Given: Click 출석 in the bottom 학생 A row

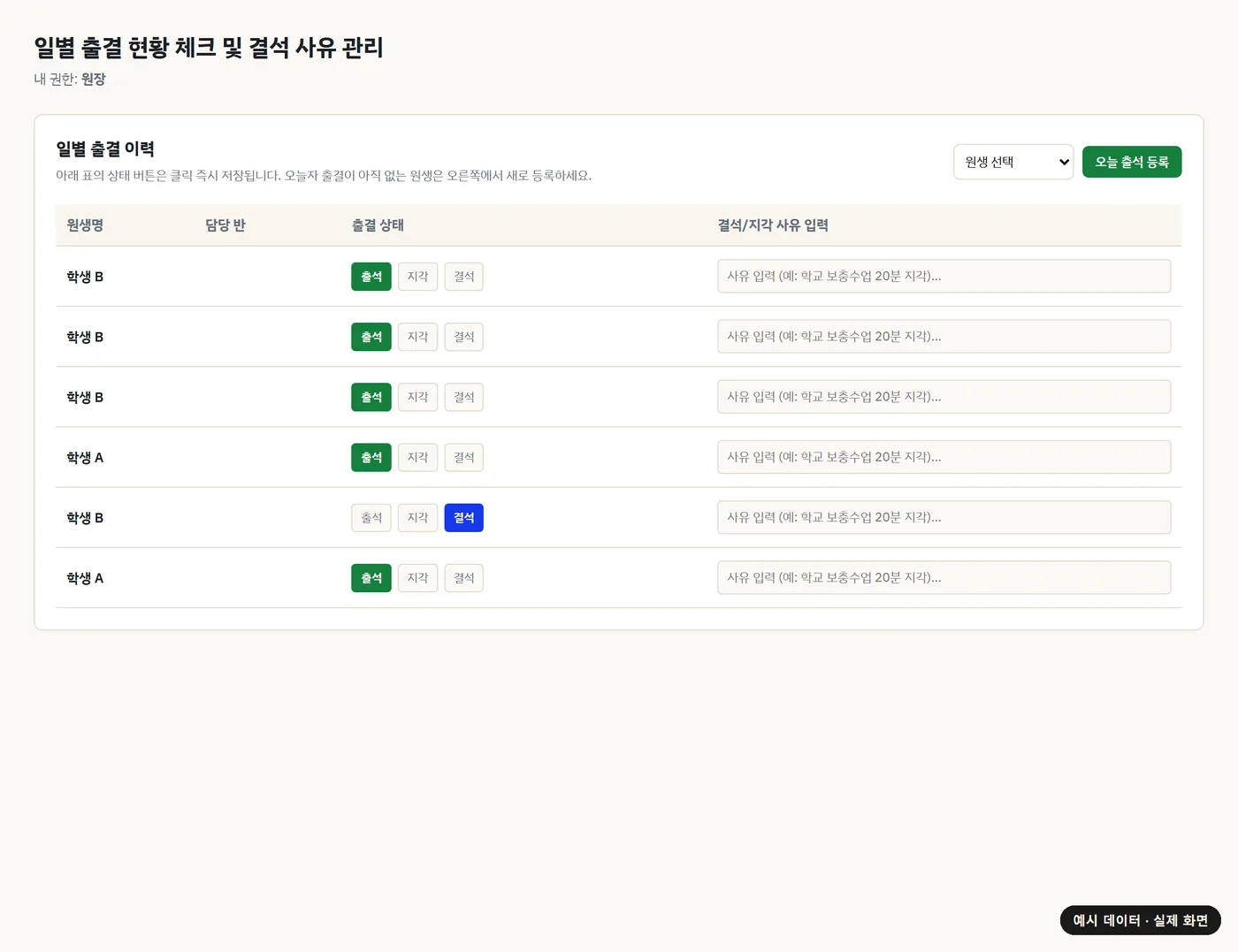Looking at the screenshot, I should click(371, 578).
